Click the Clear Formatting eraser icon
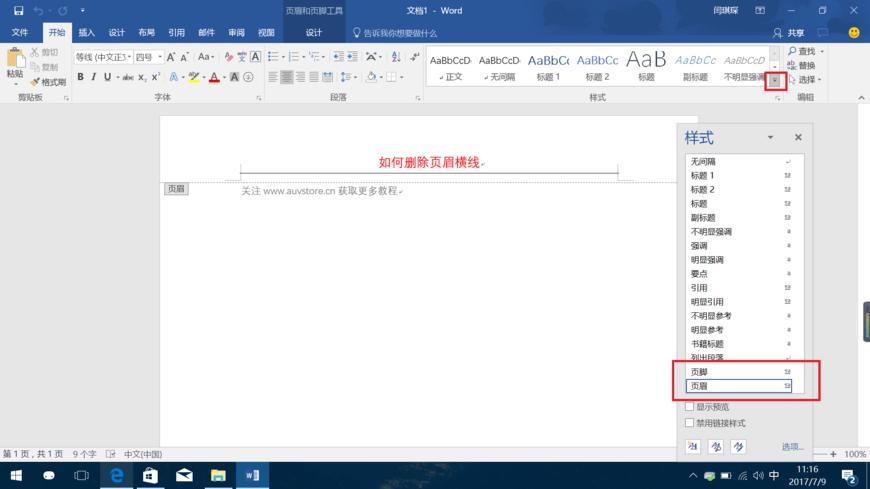Screen dimensions: 870x489 click(x=229, y=57)
